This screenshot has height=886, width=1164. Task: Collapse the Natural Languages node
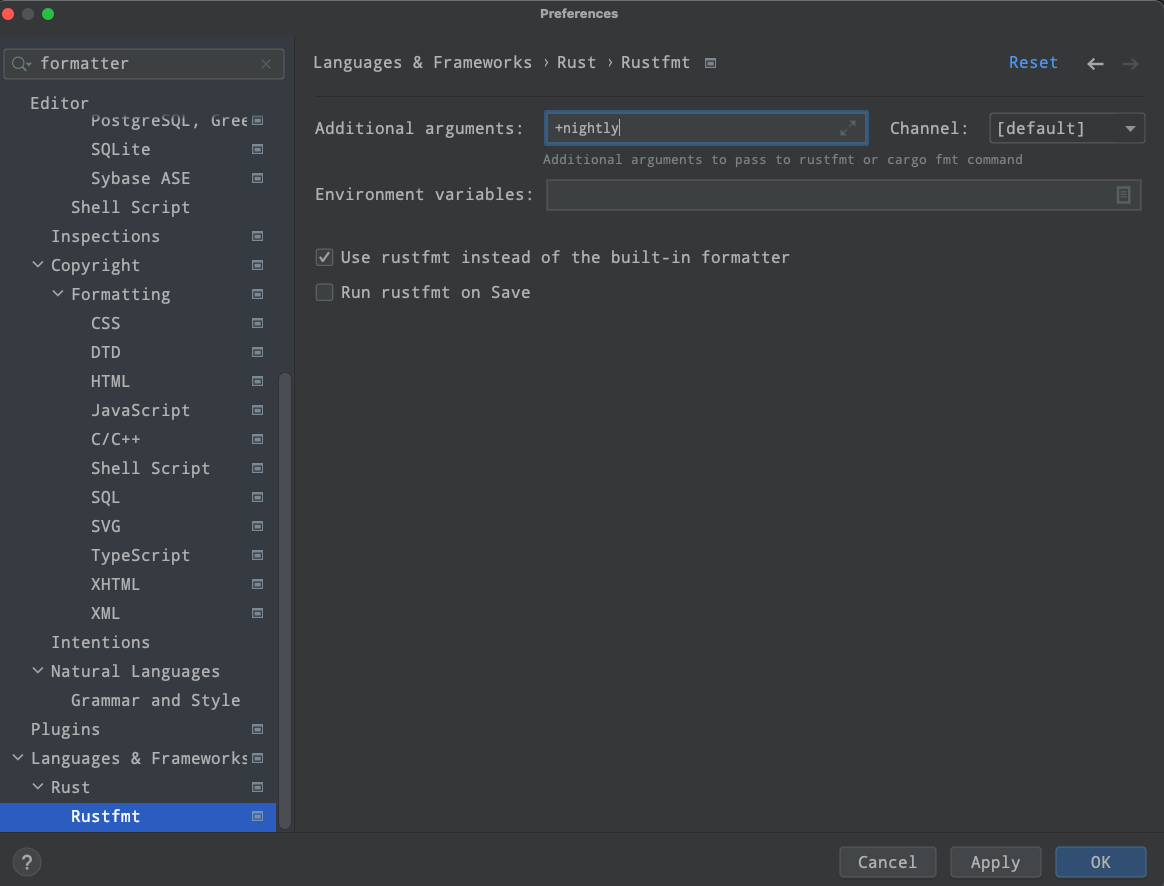click(38, 670)
